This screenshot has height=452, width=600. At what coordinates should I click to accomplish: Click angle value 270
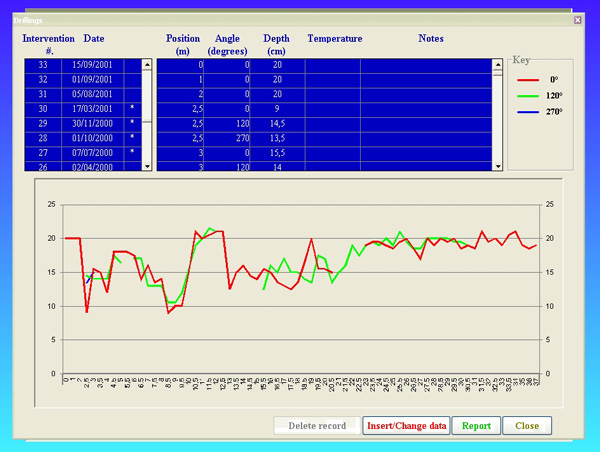tap(243, 138)
